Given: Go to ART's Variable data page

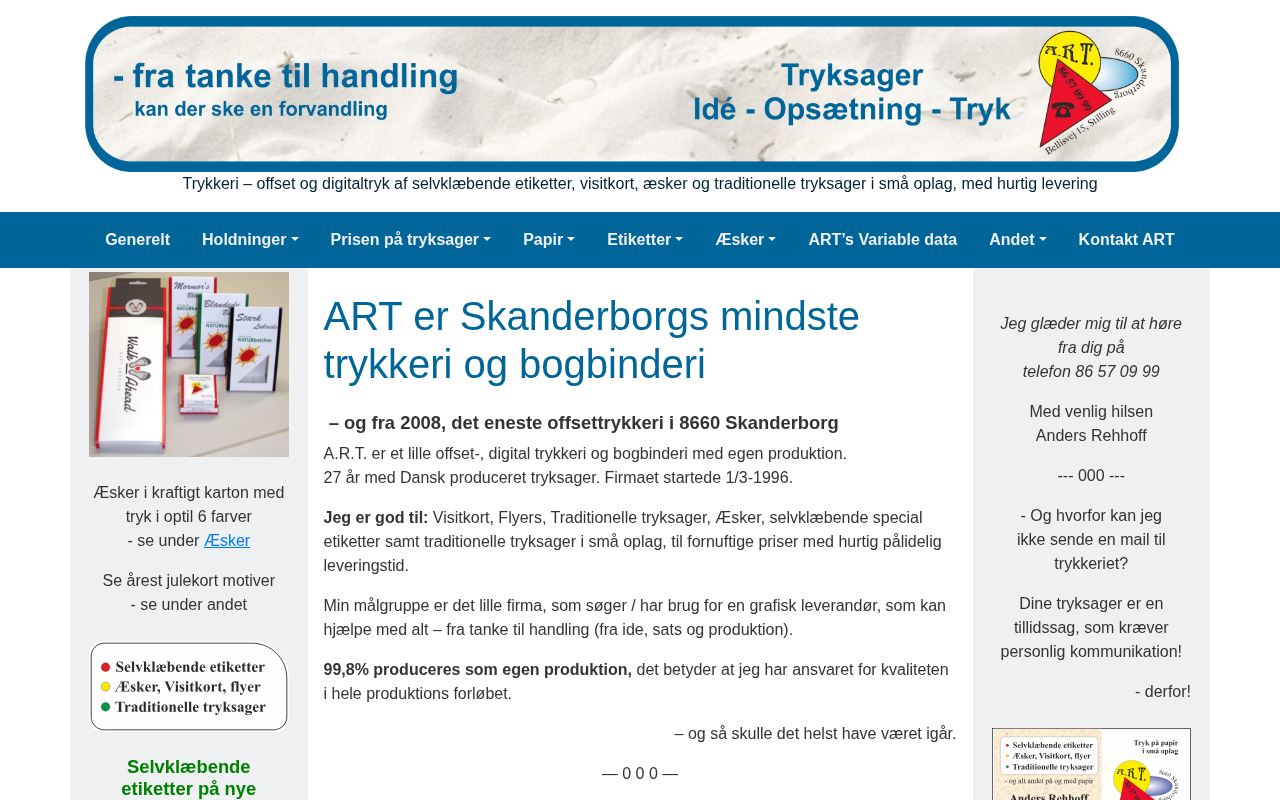Looking at the screenshot, I should coord(883,240).
